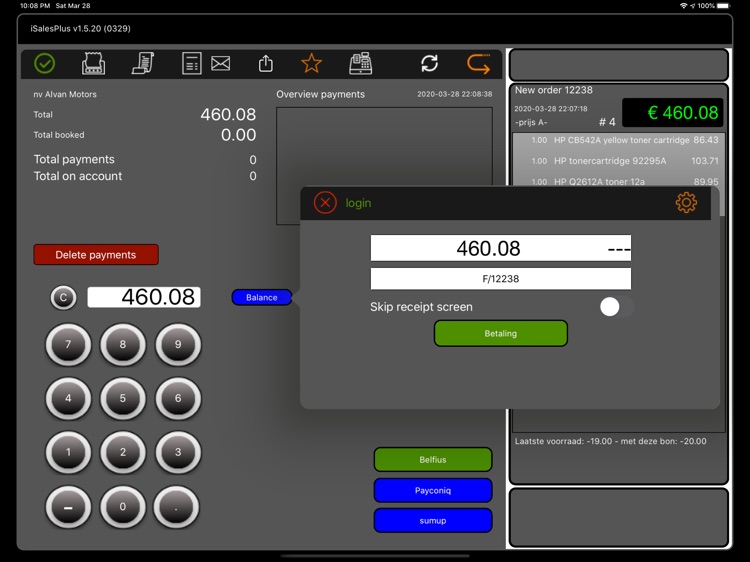This screenshot has width=750, height=562.
Task: Toggle the Skip receipt screen switch
Action: pos(616,307)
